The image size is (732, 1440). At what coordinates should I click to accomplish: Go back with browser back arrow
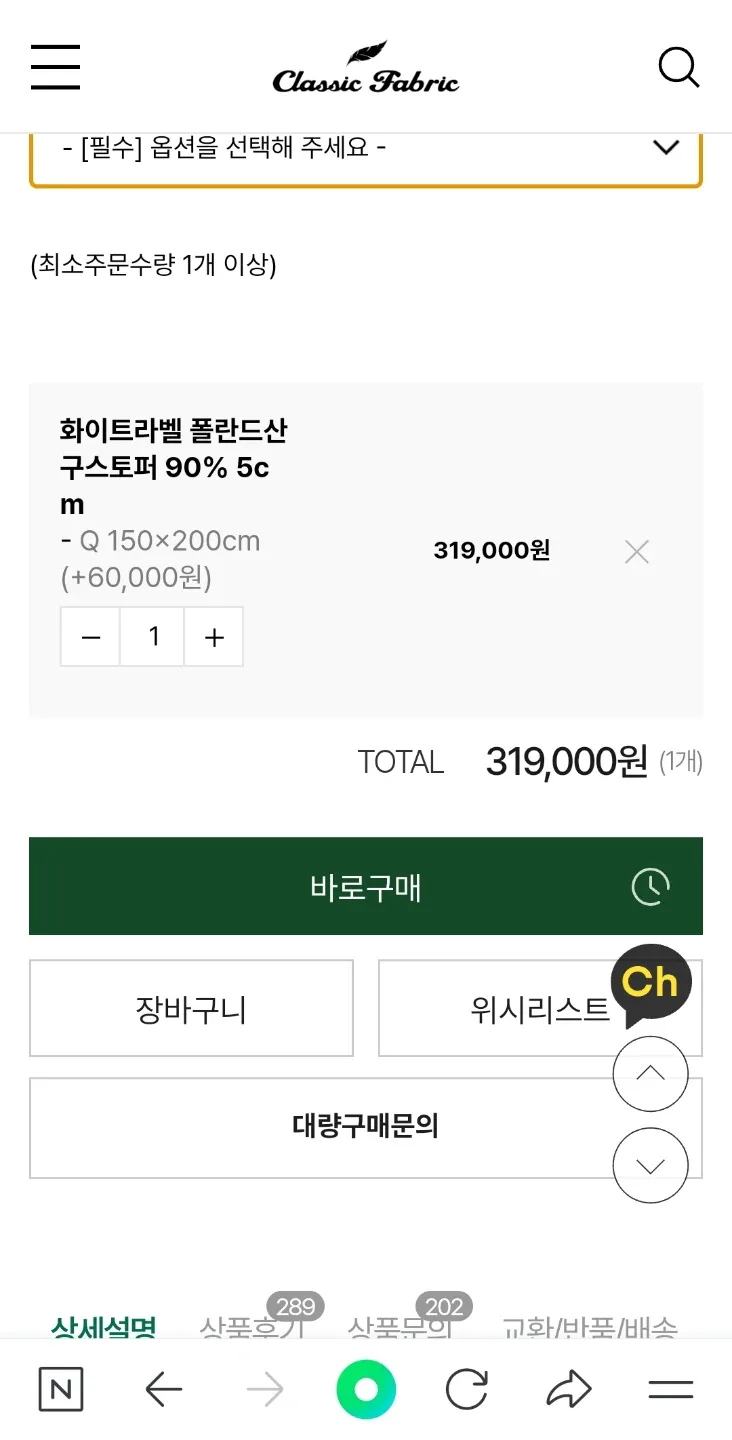coord(163,1389)
